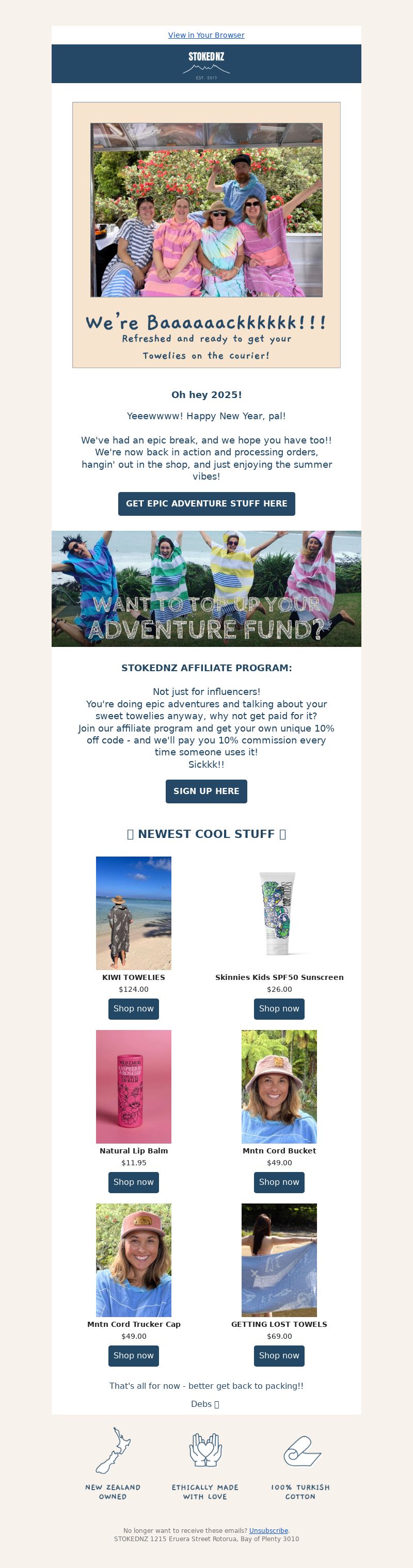Click Shop now under Natural Lip Balm
The image size is (413, 1568).
click(134, 1182)
